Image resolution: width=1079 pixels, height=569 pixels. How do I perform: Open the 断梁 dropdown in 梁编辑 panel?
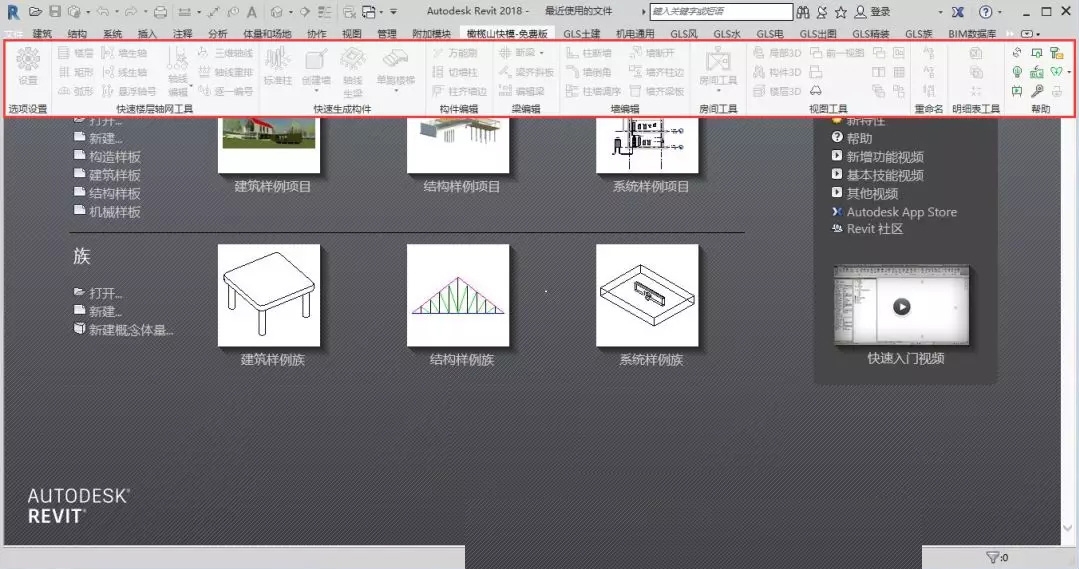click(522, 53)
